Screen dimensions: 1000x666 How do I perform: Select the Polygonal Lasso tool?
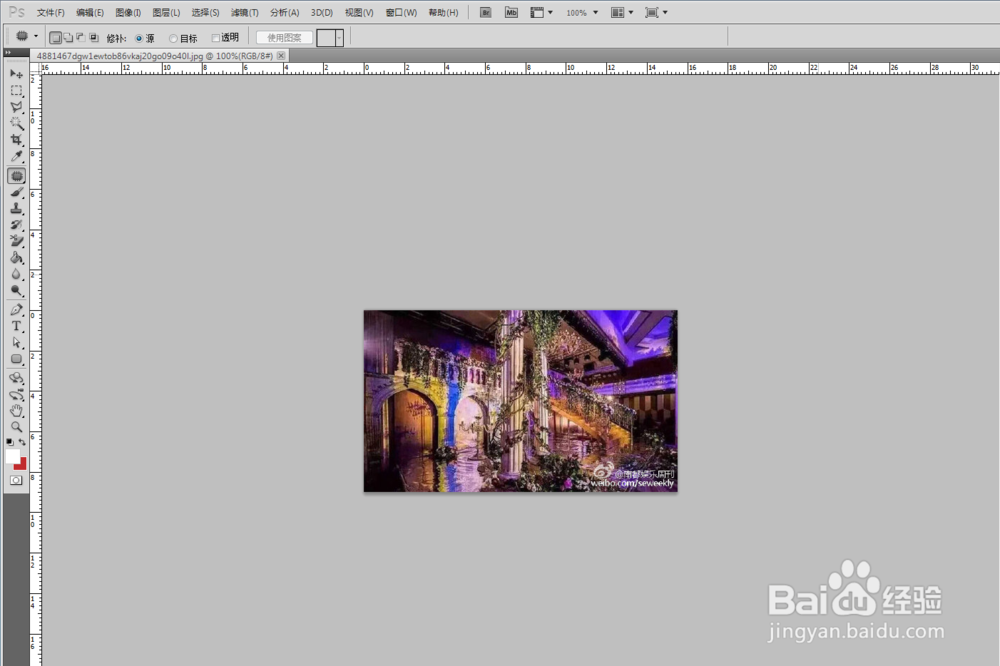pos(16,107)
